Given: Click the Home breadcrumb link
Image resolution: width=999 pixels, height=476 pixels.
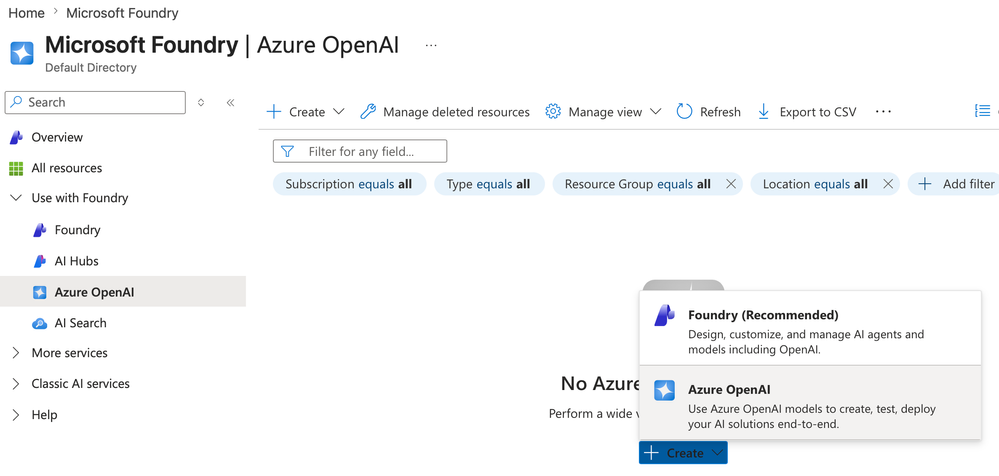Looking at the screenshot, I should pyautogui.click(x=26, y=13).
